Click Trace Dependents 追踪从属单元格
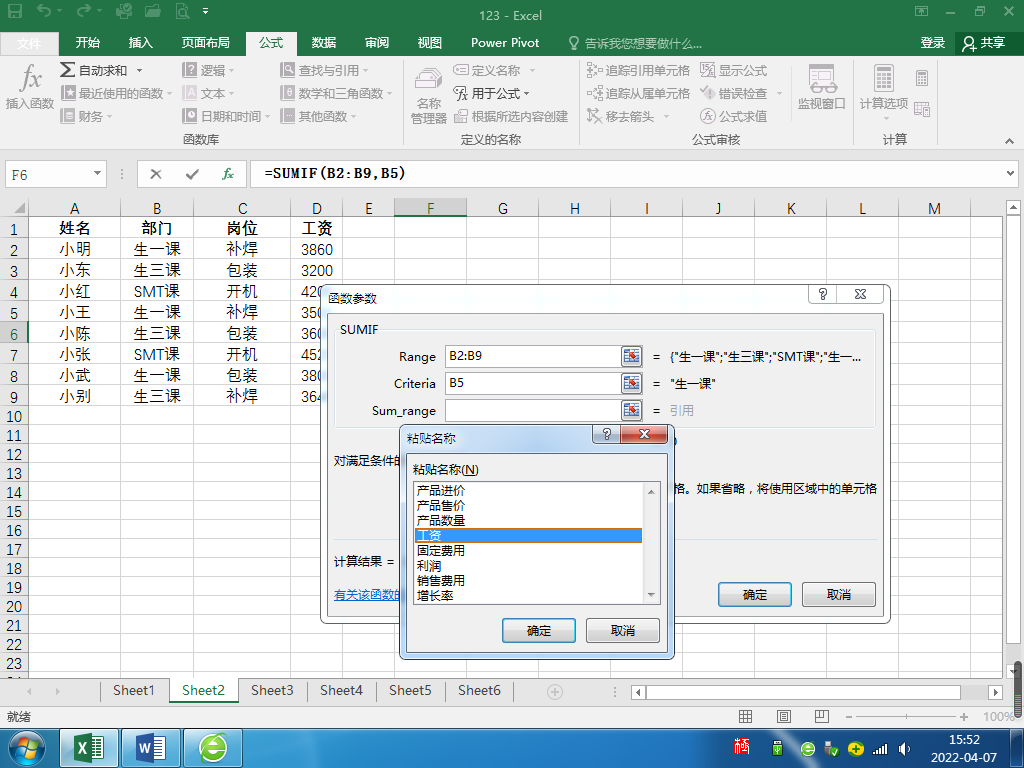 coord(638,93)
